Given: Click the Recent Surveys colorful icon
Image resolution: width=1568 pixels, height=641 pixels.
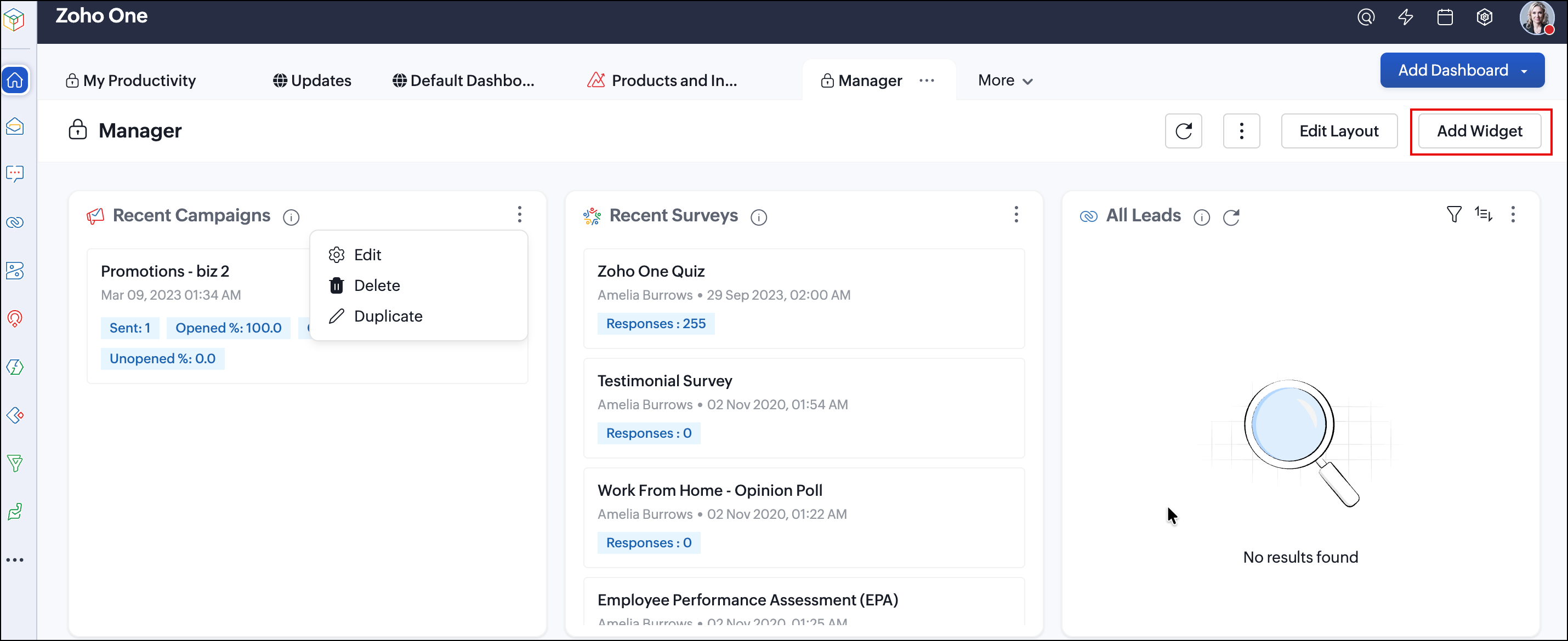Looking at the screenshot, I should (592, 216).
